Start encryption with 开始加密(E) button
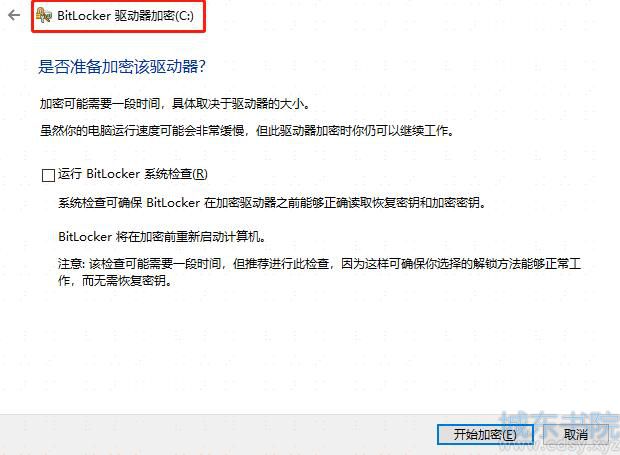 pyautogui.click(x=485, y=434)
